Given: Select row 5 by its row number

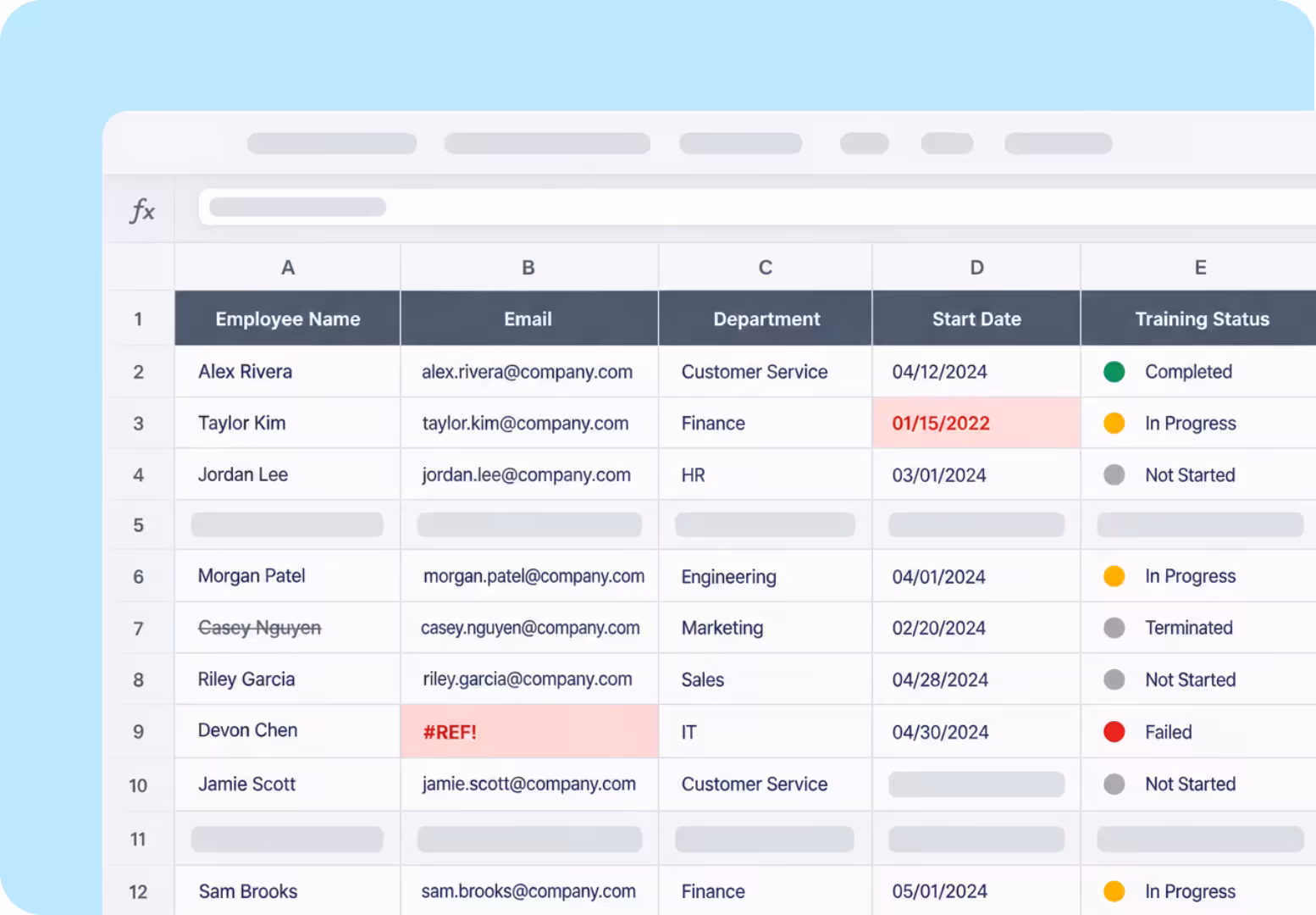Looking at the screenshot, I should [x=138, y=525].
